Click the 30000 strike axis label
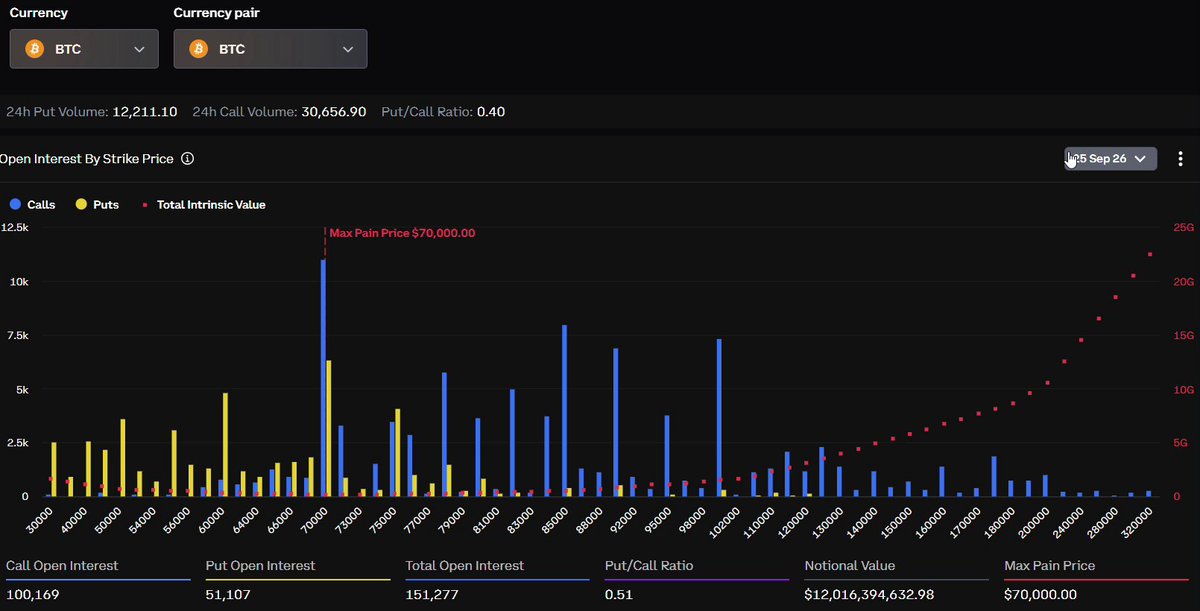Viewport: 1200px width, 611px height. pyautogui.click(x=40, y=521)
